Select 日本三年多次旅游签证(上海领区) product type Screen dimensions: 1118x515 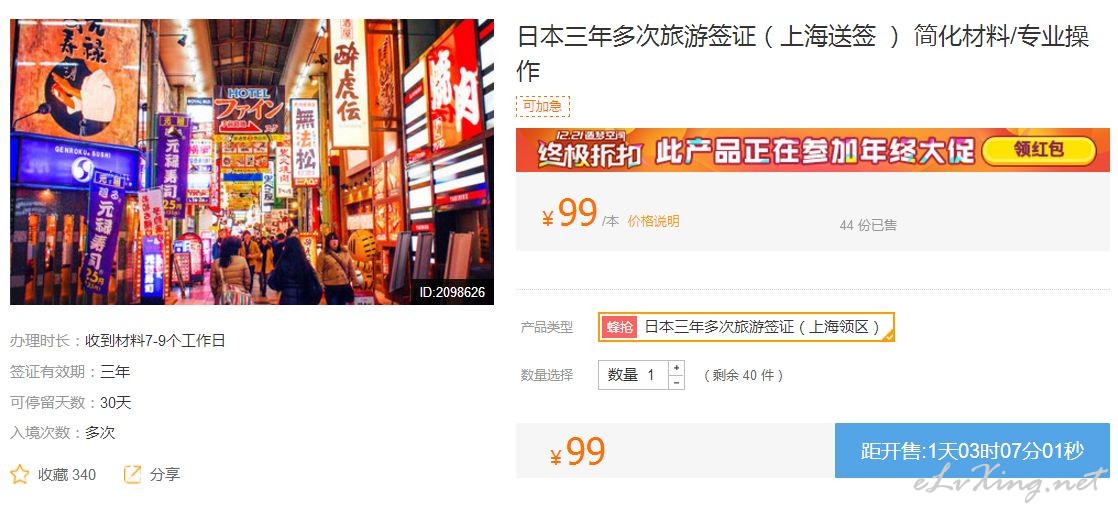tap(747, 327)
